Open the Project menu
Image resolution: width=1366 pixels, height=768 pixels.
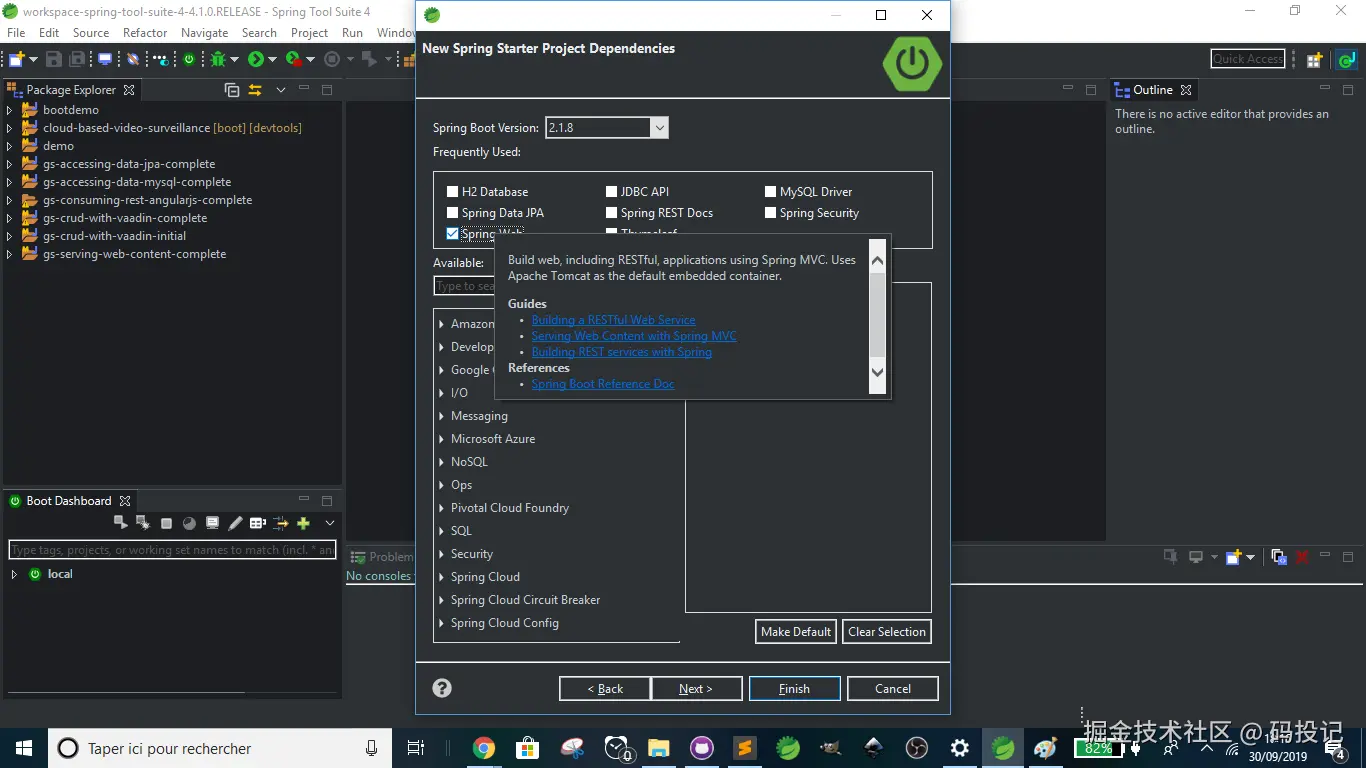click(x=309, y=33)
